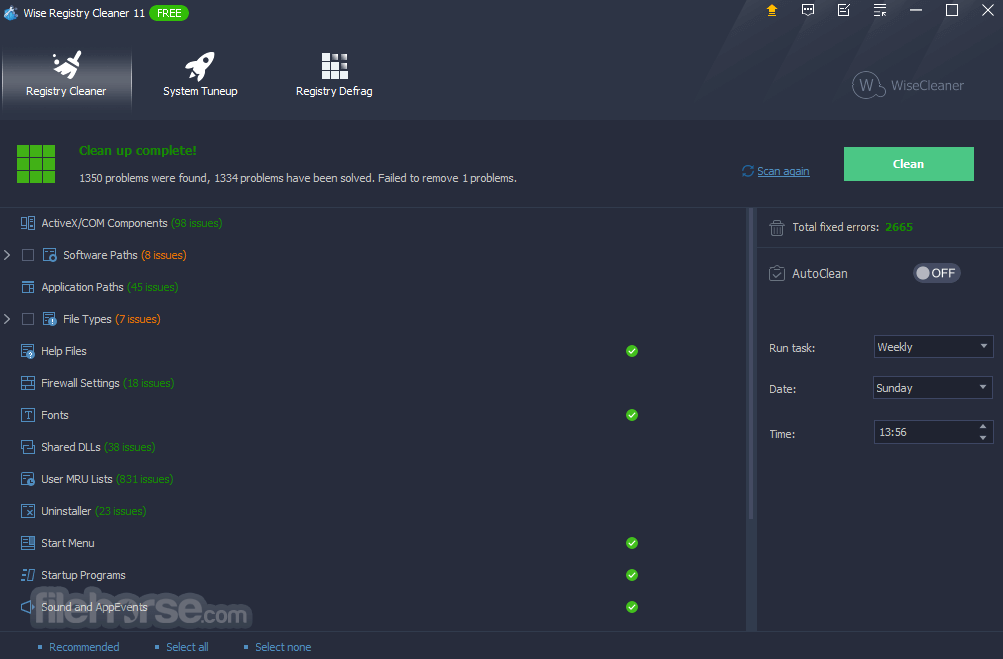Click the Start Menu icon
The width and height of the screenshot is (1003, 659).
point(28,543)
